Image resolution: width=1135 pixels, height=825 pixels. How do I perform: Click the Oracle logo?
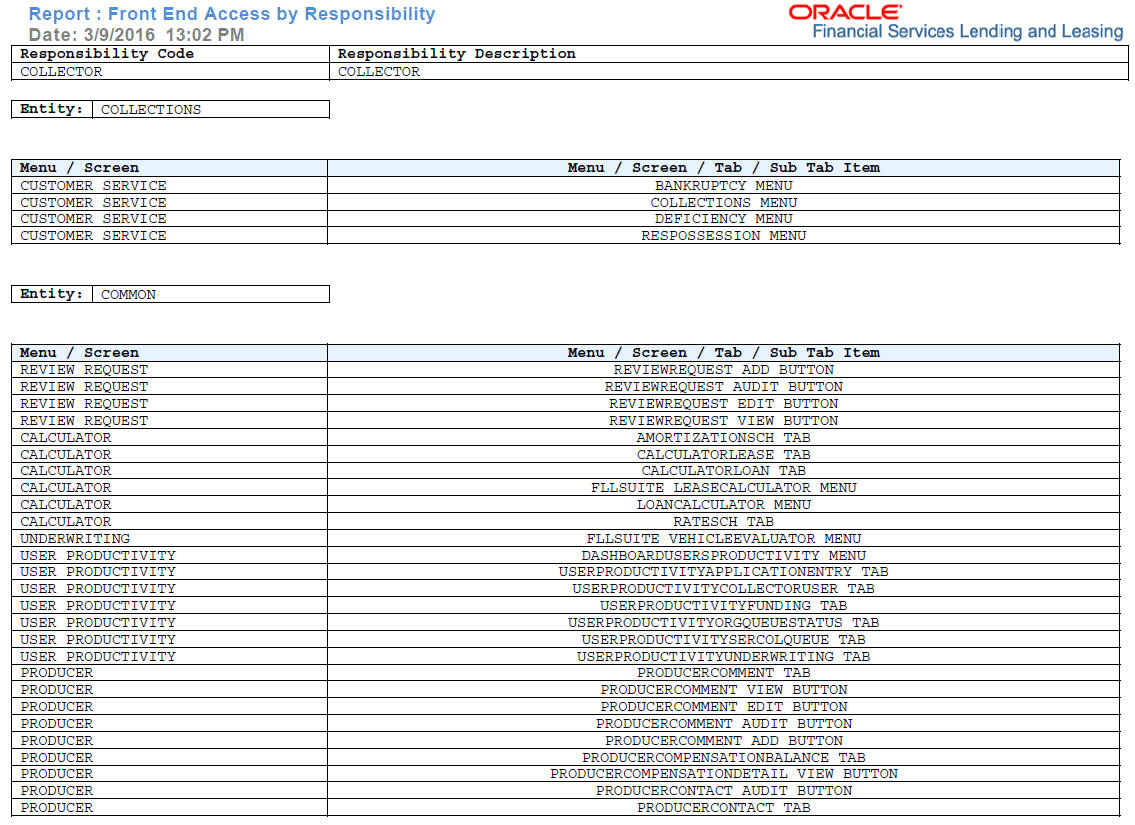(x=843, y=12)
